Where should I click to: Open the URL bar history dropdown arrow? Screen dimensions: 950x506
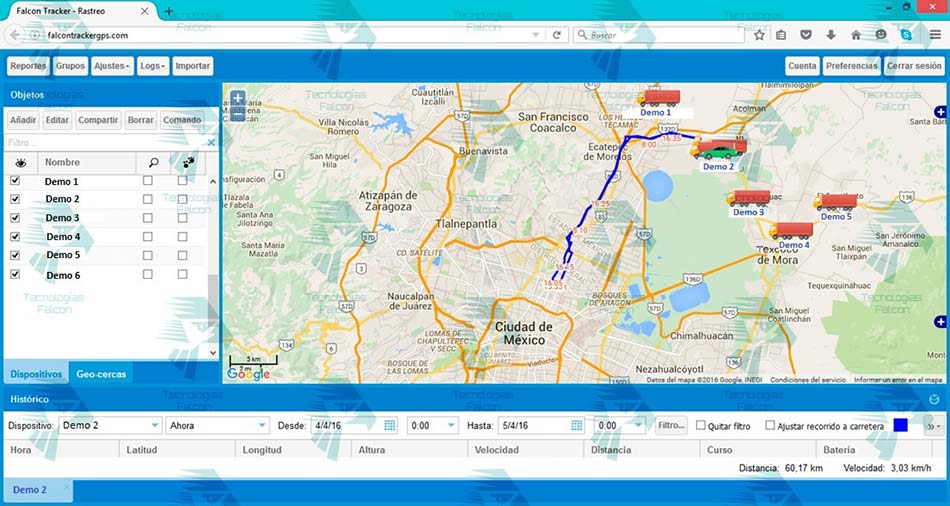coord(536,35)
